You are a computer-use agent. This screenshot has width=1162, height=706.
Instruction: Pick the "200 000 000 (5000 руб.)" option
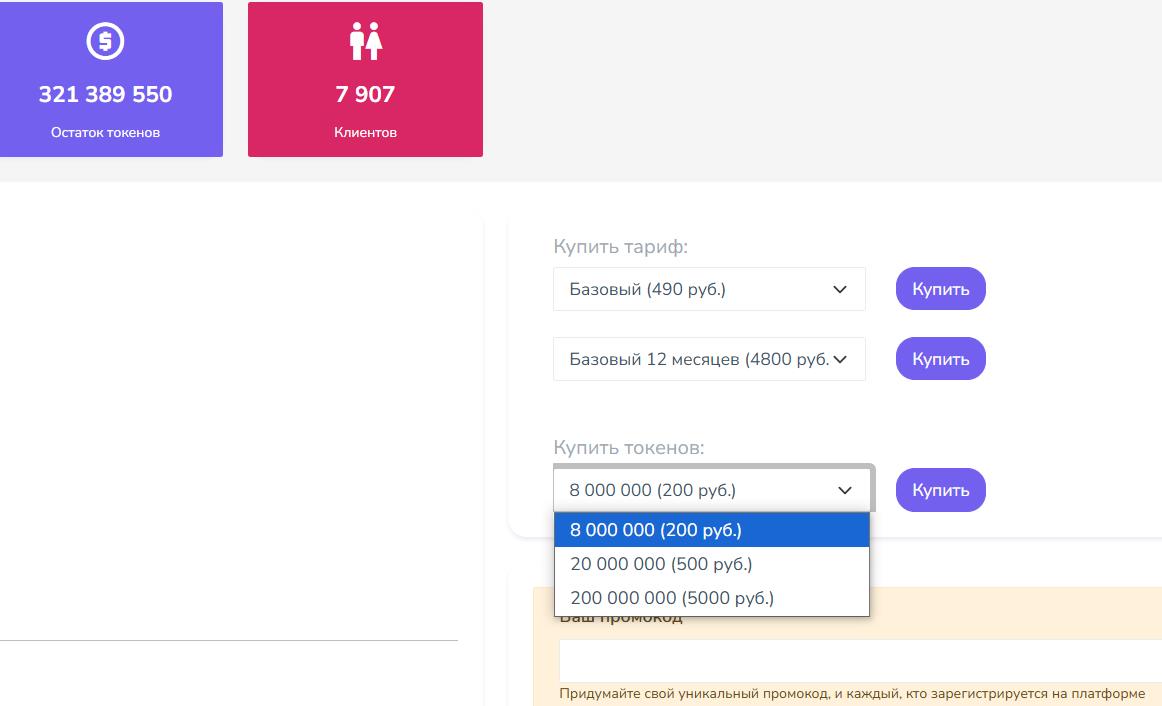711,598
